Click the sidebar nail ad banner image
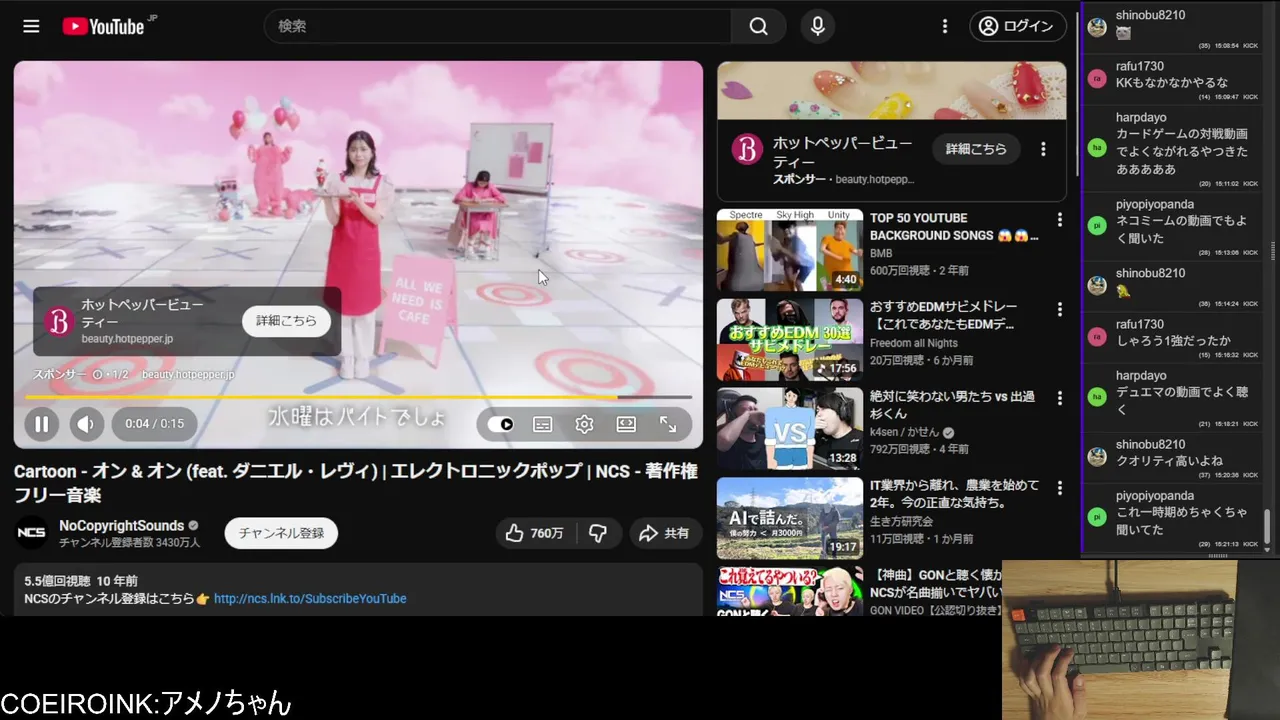This screenshot has height=720, width=1280. [x=892, y=90]
